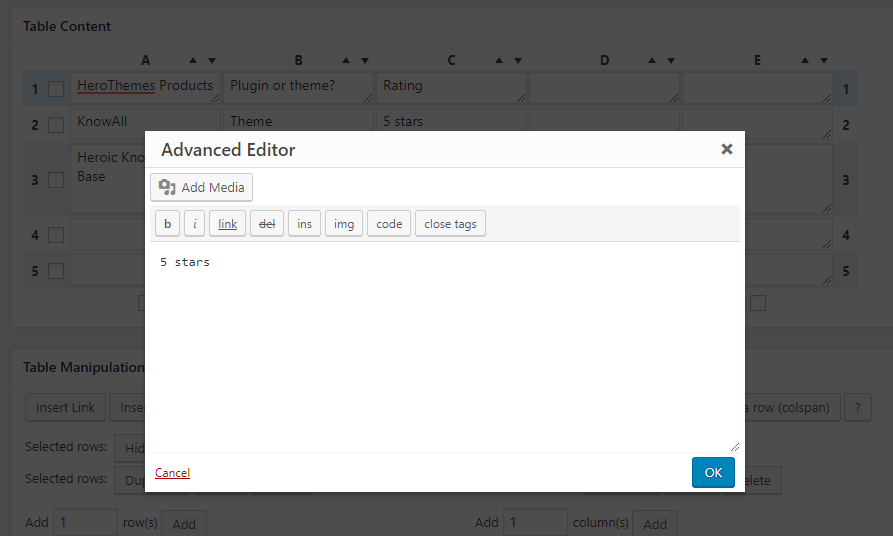Sort column E ascending with up arrow
The width and height of the screenshot is (893, 536).
click(x=805, y=60)
